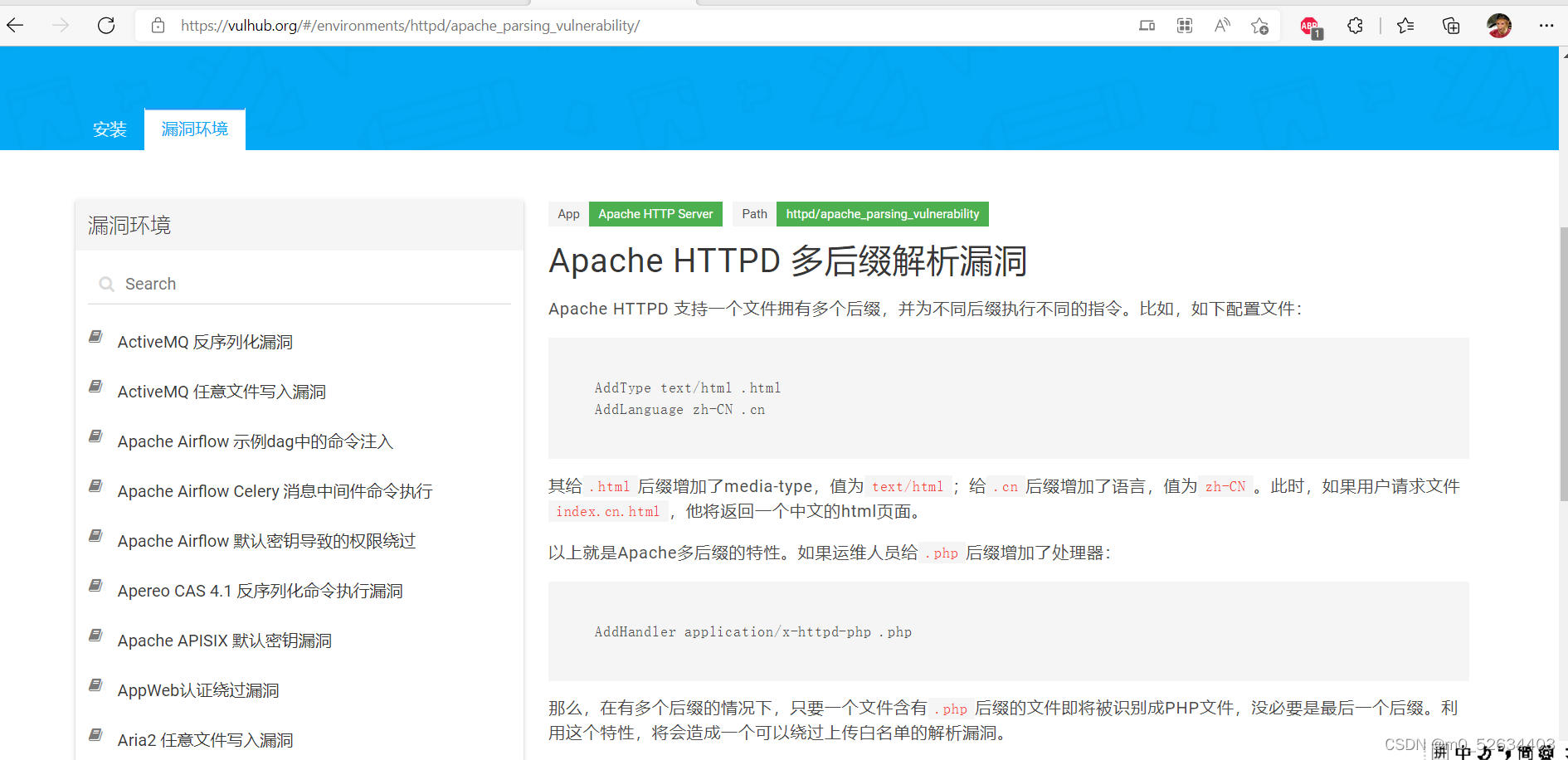Screen dimensions: 1568x760
Task: Open ActiveMQ 任意文件写入漏洞 entry
Action: [x=222, y=392]
